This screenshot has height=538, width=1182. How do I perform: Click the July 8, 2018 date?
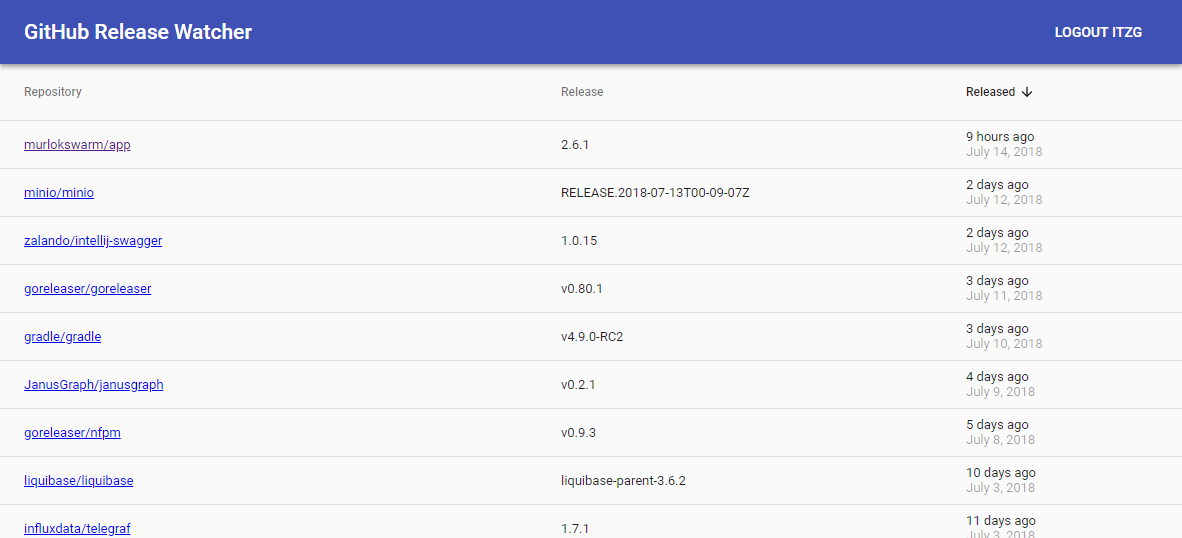[x=1000, y=440]
